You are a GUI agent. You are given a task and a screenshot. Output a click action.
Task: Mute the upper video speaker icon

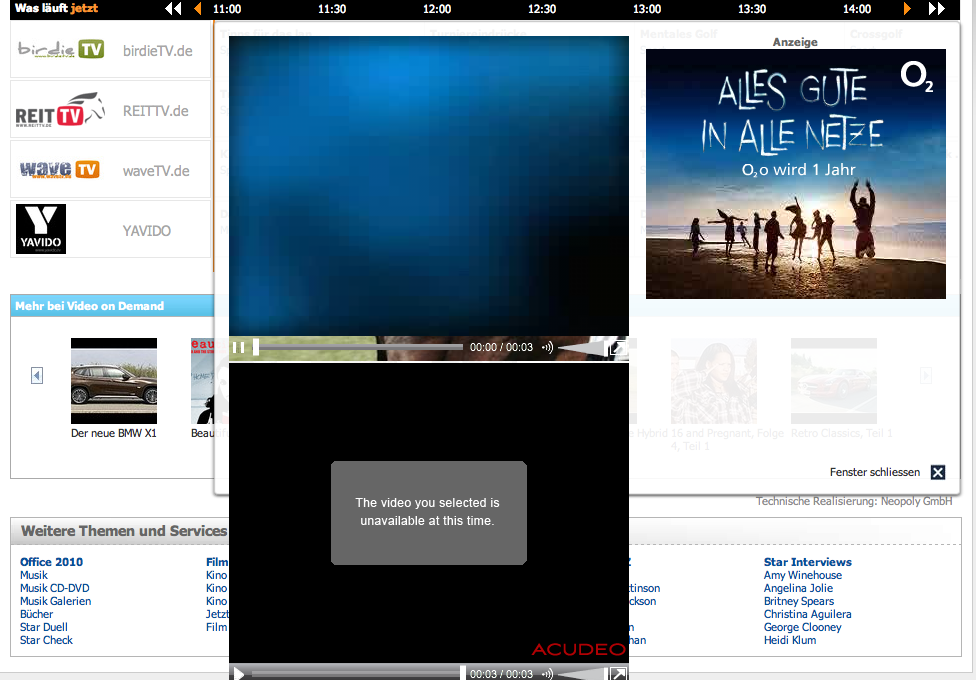click(547, 348)
